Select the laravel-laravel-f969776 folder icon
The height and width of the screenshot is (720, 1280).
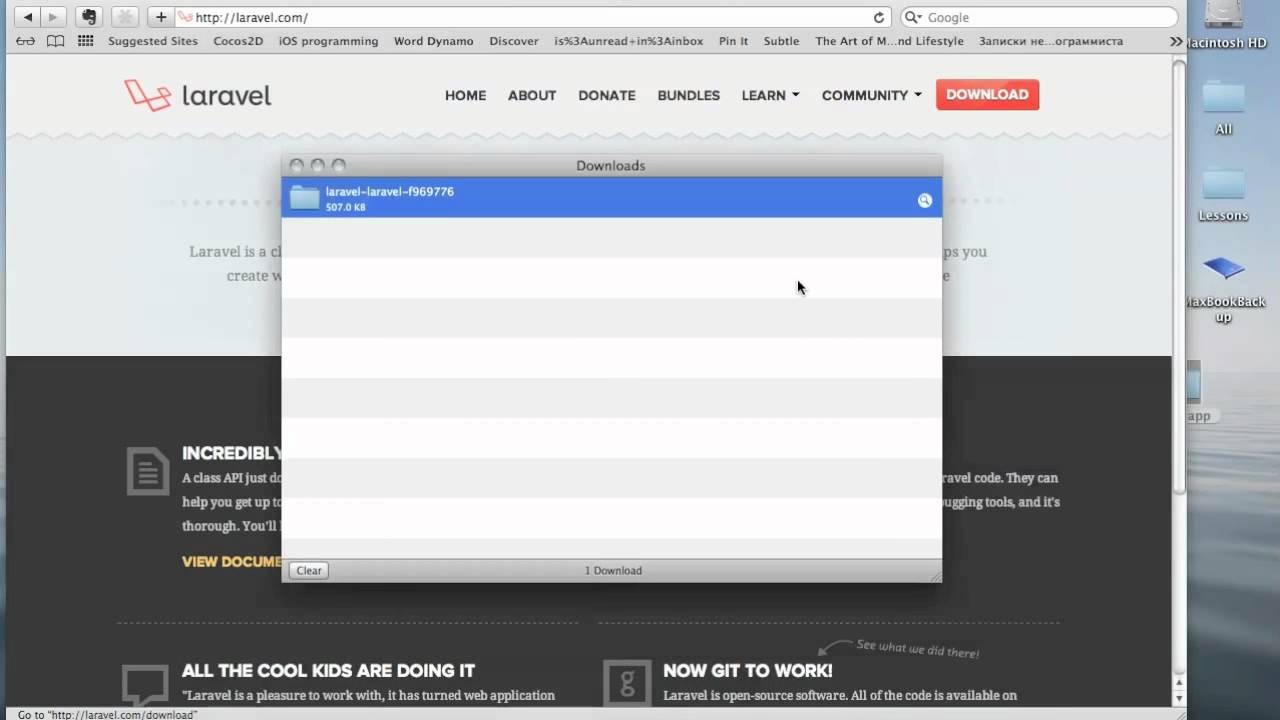[304, 198]
